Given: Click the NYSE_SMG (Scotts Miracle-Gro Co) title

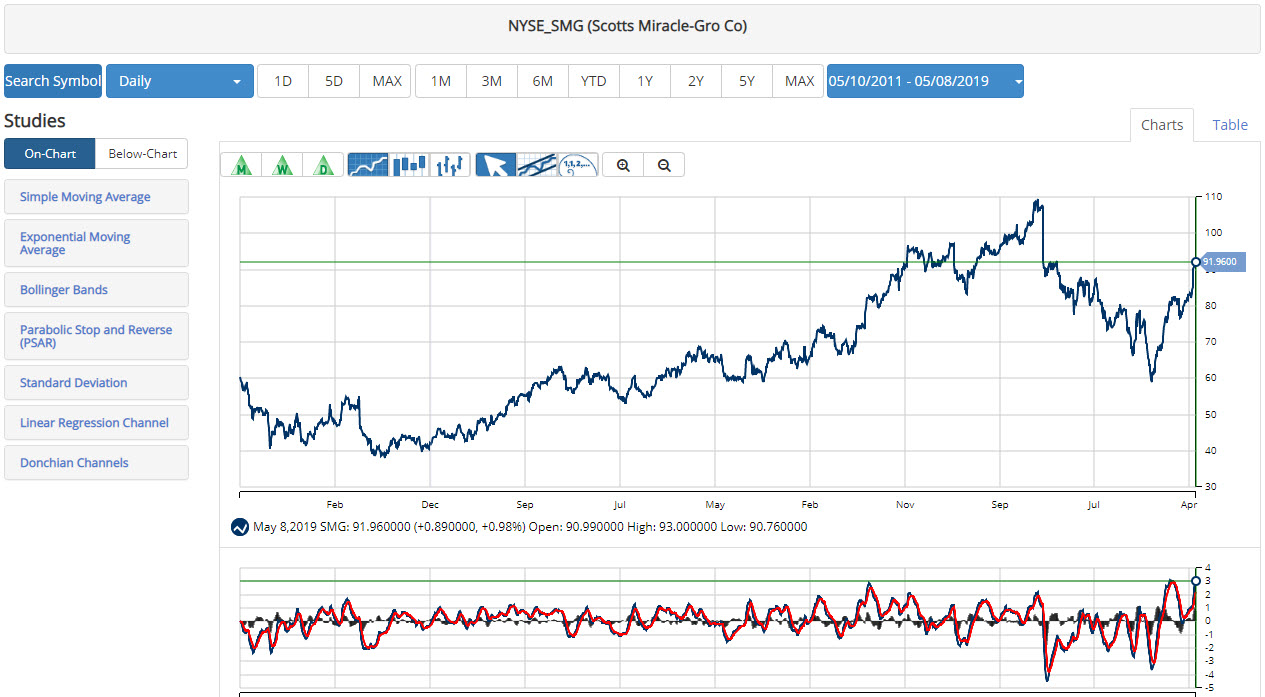Looking at the screenshot, I should [627, 26].
